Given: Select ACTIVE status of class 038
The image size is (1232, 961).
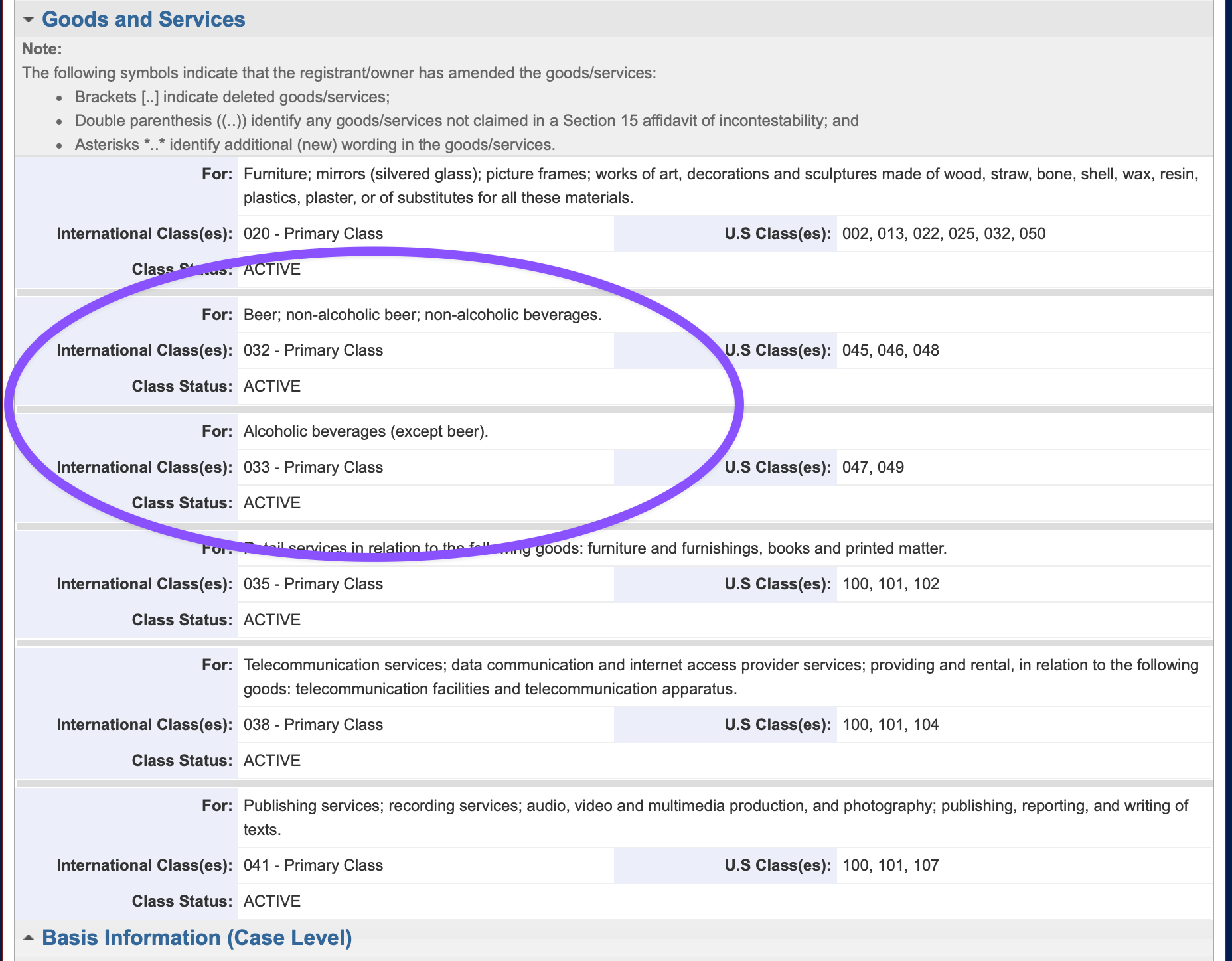Looking at the screenshot, I should pyautogui.click(x=272, y=761).
